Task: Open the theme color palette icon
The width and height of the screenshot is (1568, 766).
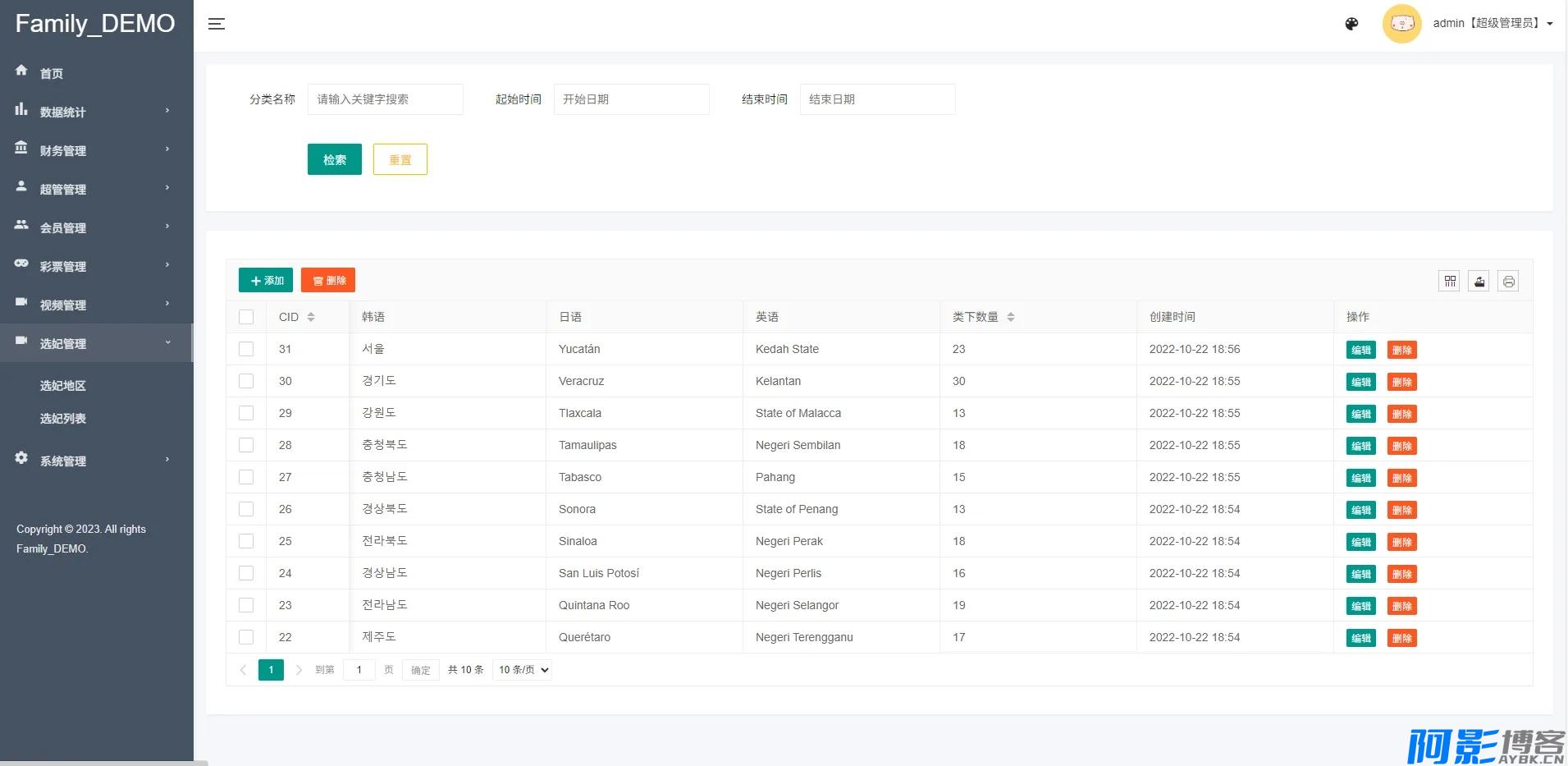Action: [x=1351, y=24]
